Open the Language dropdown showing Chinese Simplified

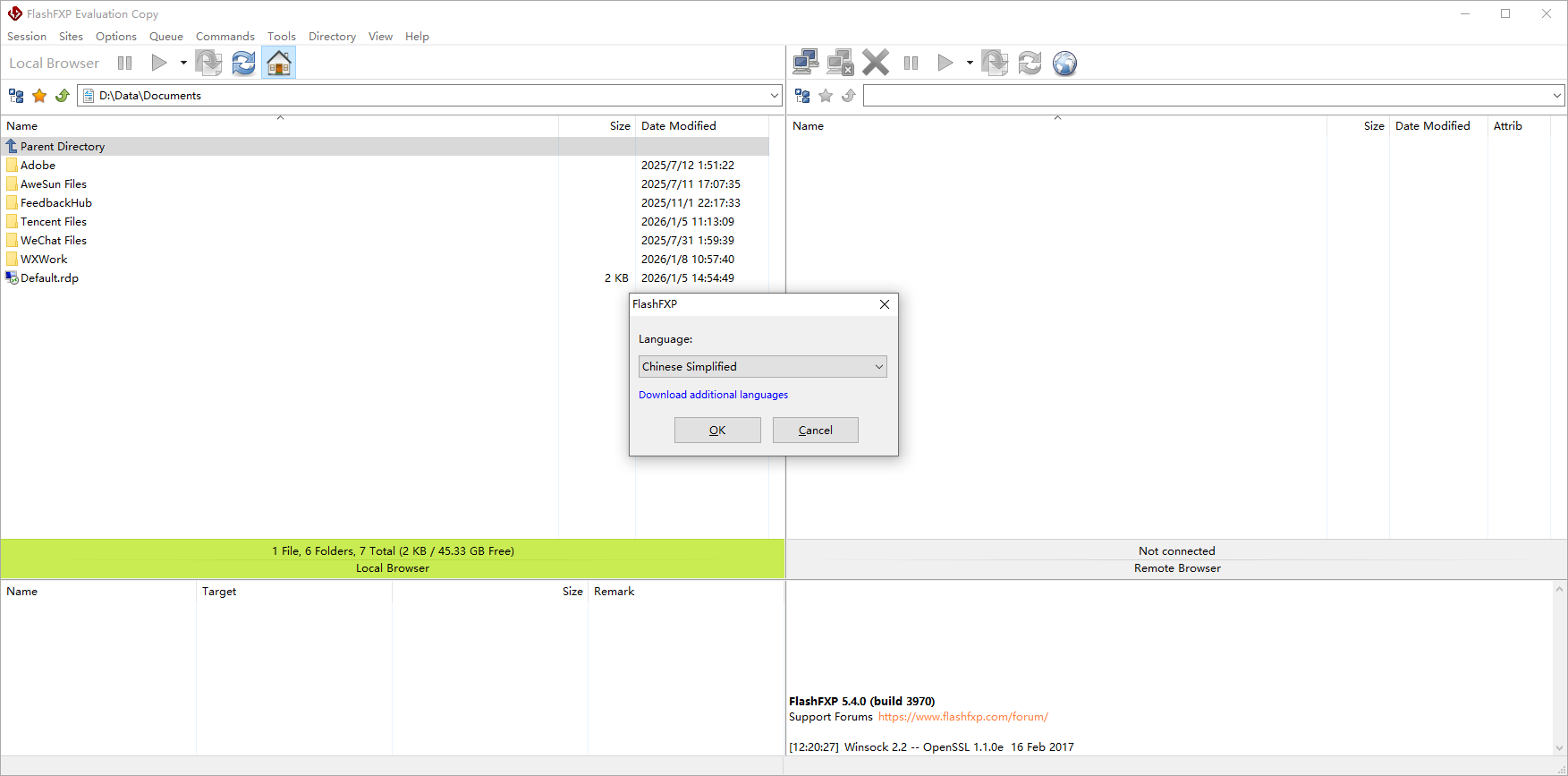point(762,366)
